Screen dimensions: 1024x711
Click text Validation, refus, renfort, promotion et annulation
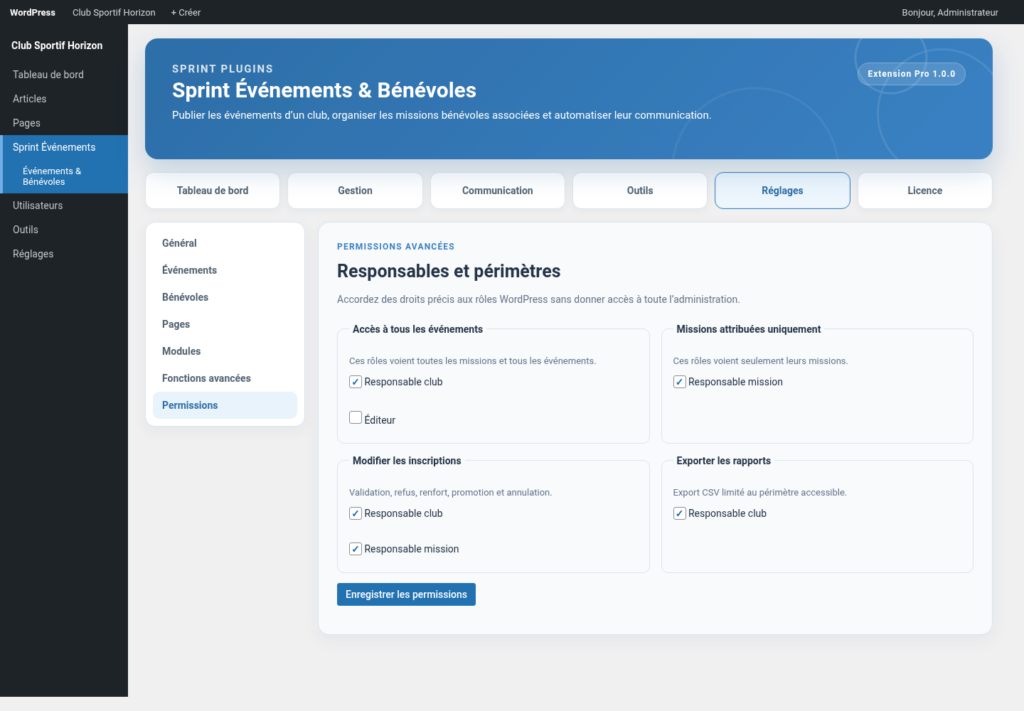click(x=451, y=492)
